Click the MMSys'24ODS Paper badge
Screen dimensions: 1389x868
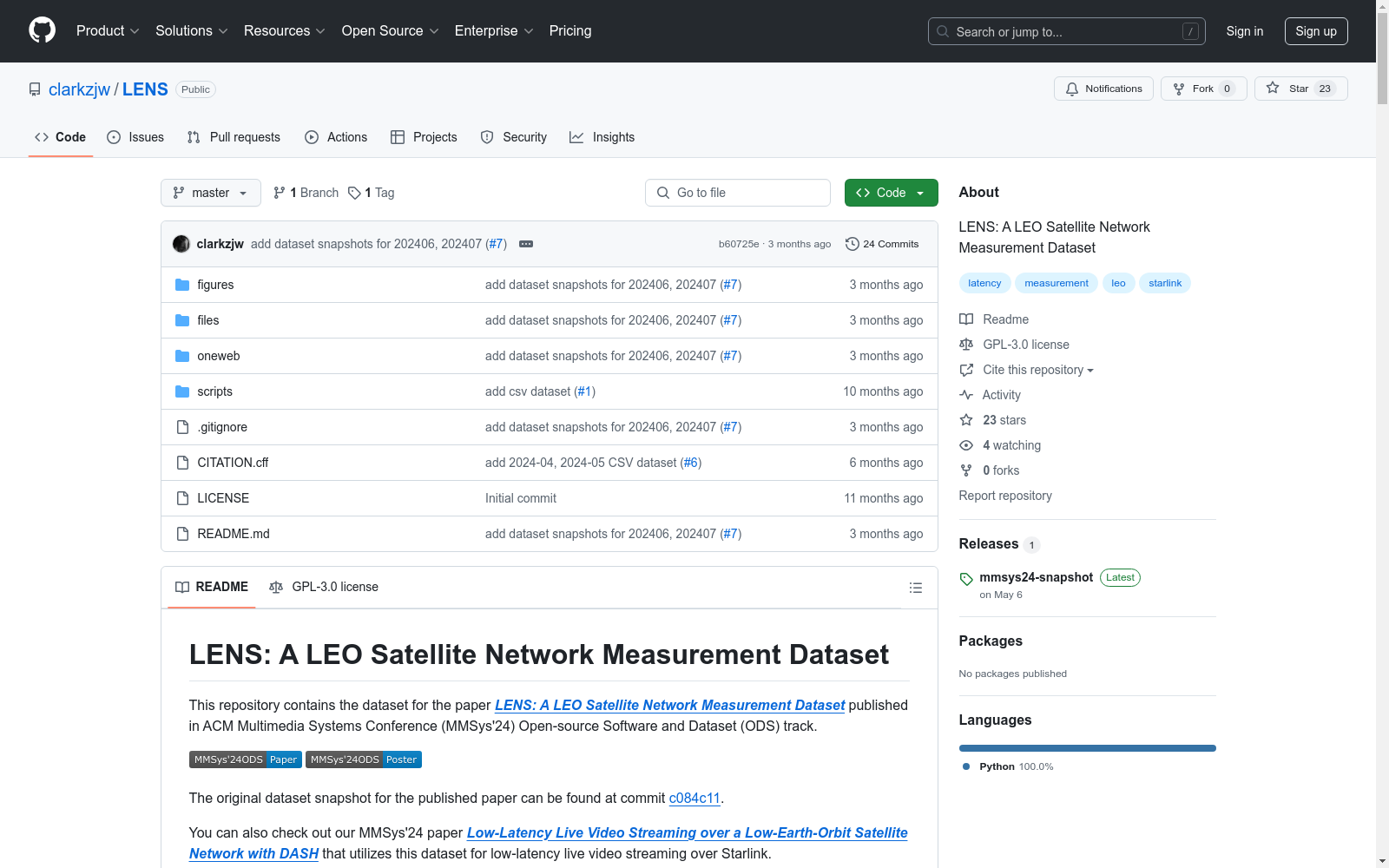(246, 759)
